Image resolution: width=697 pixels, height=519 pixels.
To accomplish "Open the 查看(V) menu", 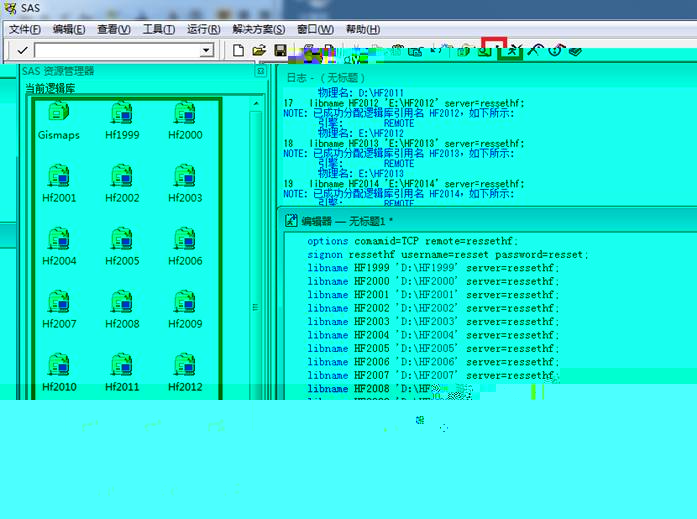I will (114, 29).
